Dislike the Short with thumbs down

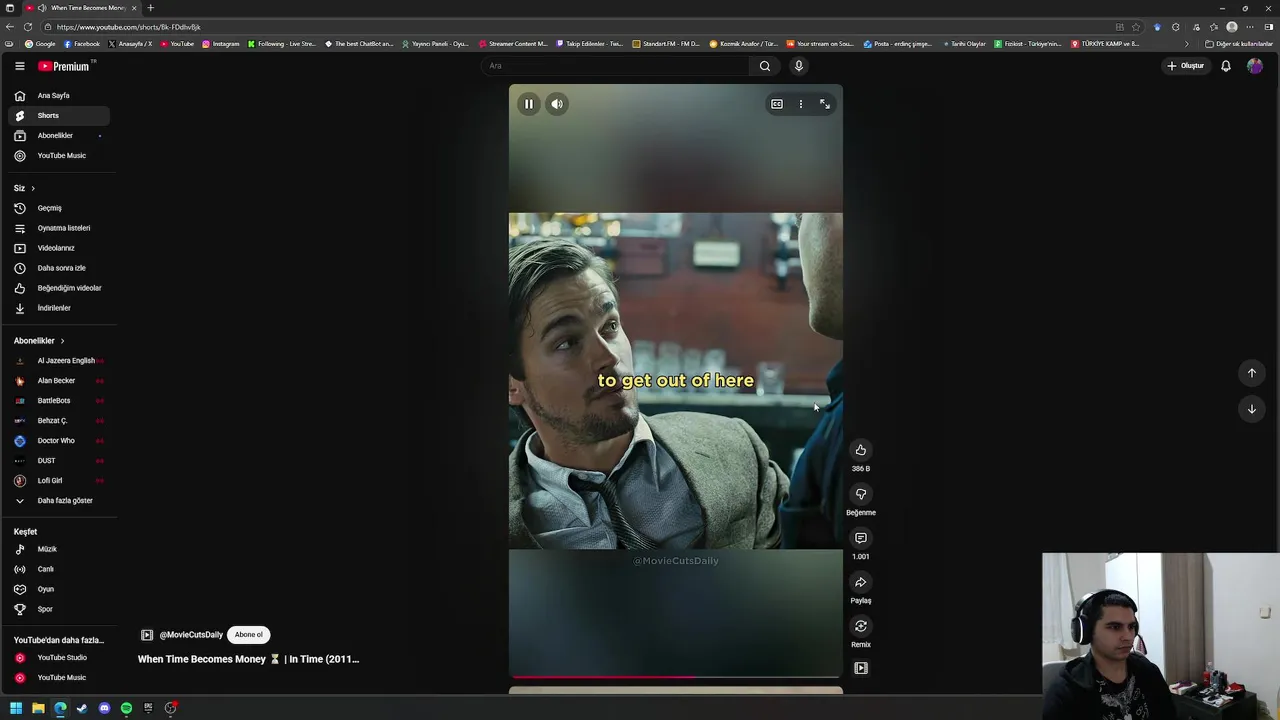[x=861, y=494]
